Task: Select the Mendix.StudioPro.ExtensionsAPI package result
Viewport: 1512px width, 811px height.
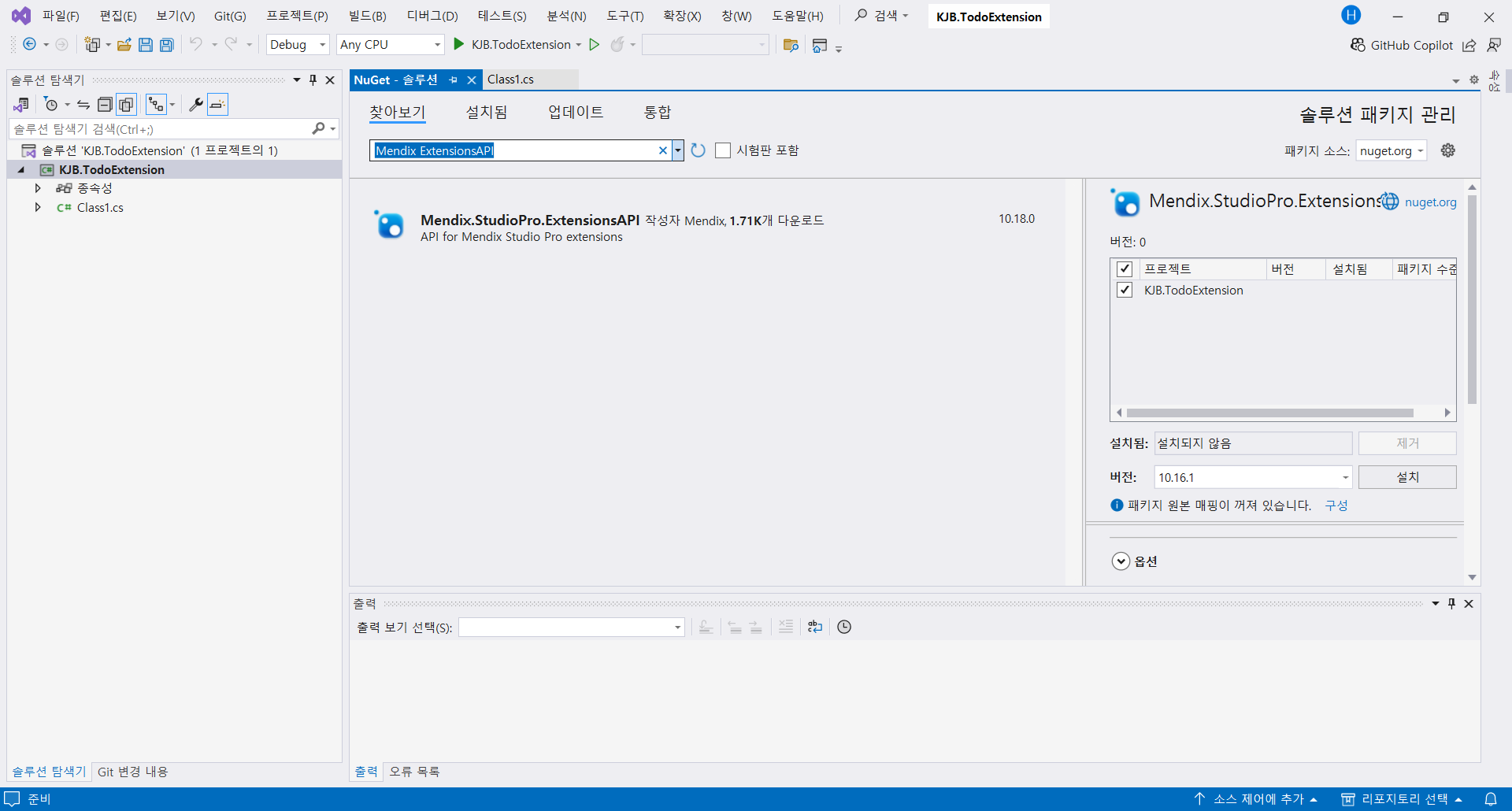Action: [x=707, y=228]
